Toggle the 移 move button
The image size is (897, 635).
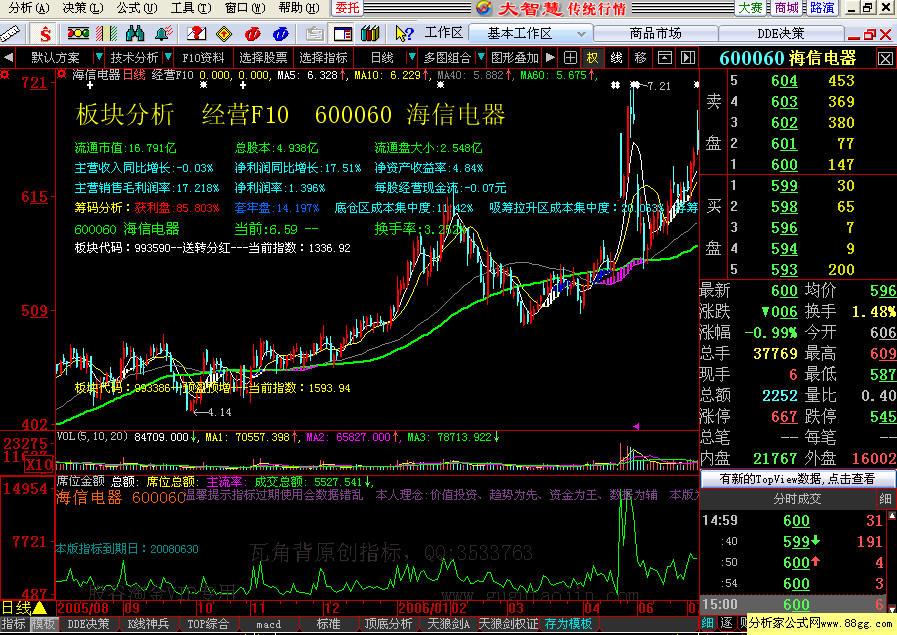[640, 57]
